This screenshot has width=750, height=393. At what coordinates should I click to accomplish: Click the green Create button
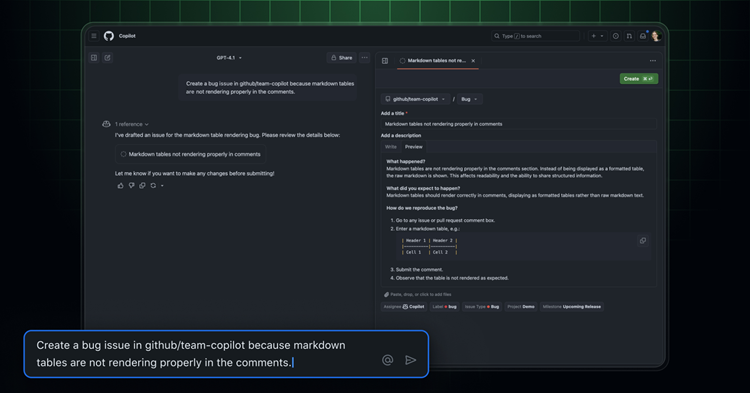click(x=639, y=79)
